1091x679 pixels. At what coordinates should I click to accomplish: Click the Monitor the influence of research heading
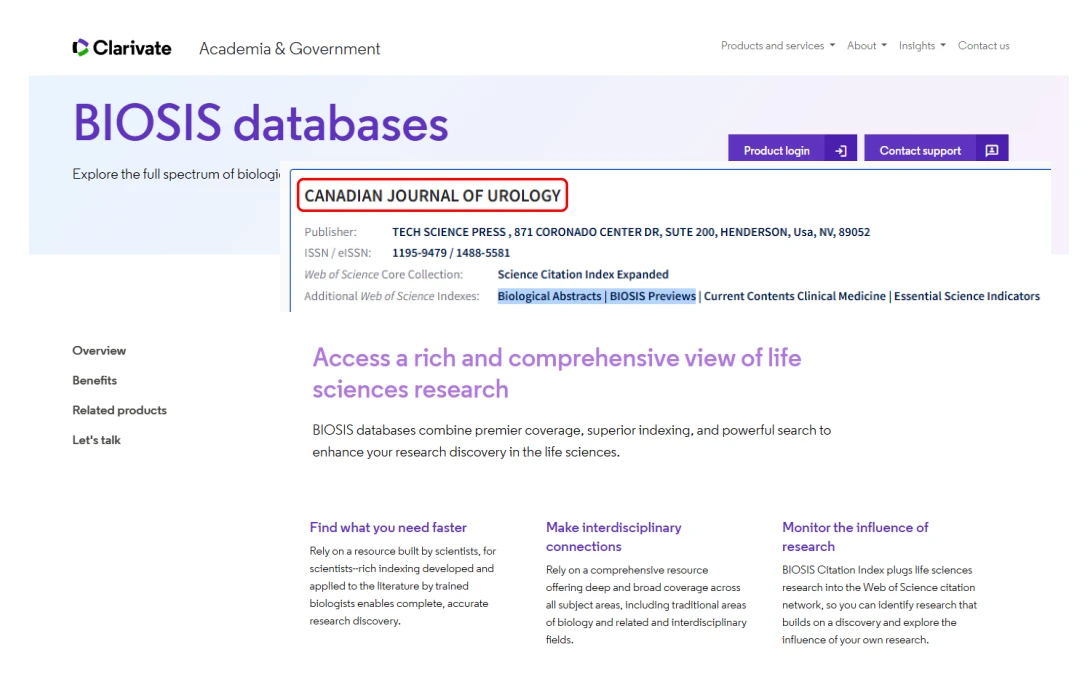(x=855, y=537)
